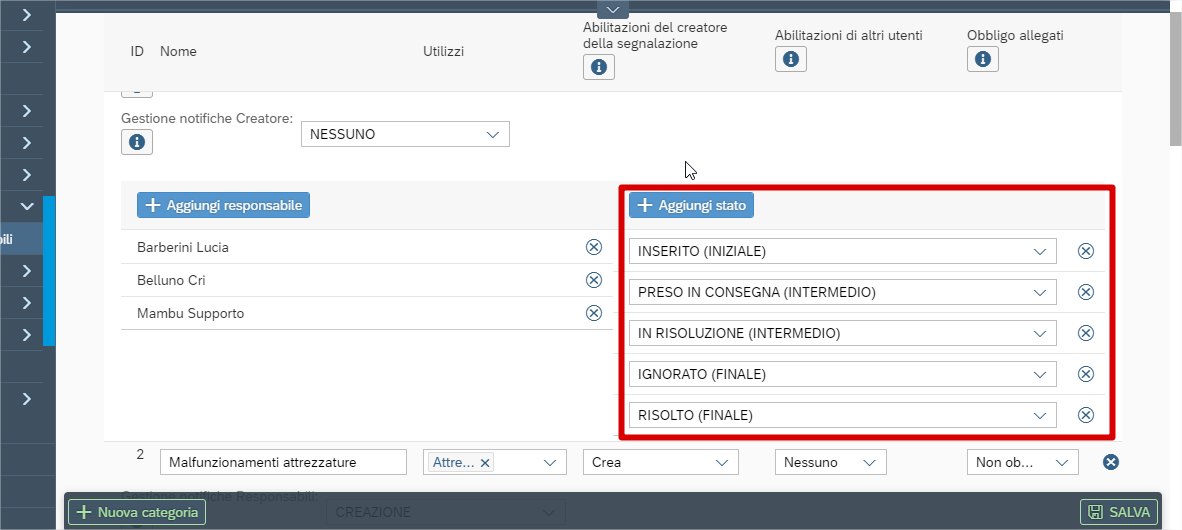Open the Utilizzi multi-select for category 2
This screenshot has width=1182, height=530.
pos(495,462)
